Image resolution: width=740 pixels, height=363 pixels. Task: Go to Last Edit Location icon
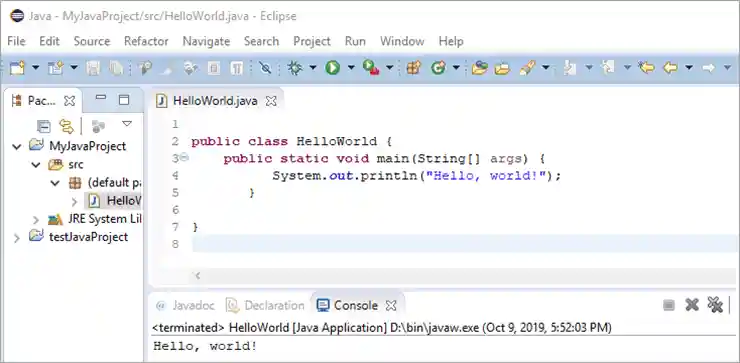[x=646, y=68]
